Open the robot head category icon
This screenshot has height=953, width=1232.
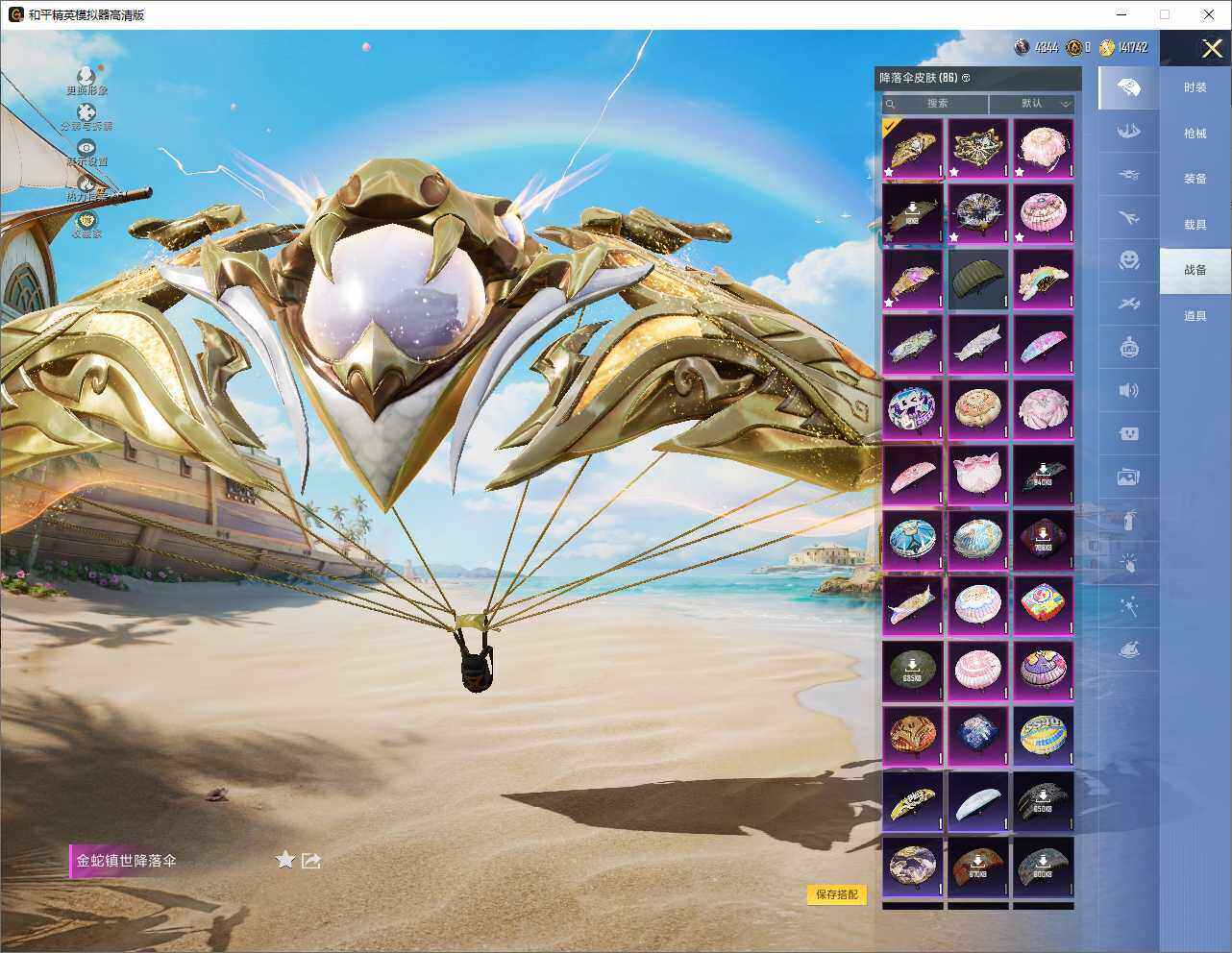1129,347
